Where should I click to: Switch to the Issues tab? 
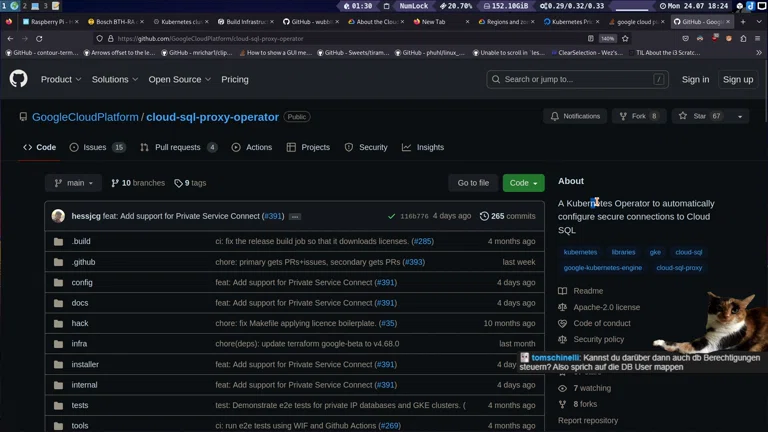point(97,147)
